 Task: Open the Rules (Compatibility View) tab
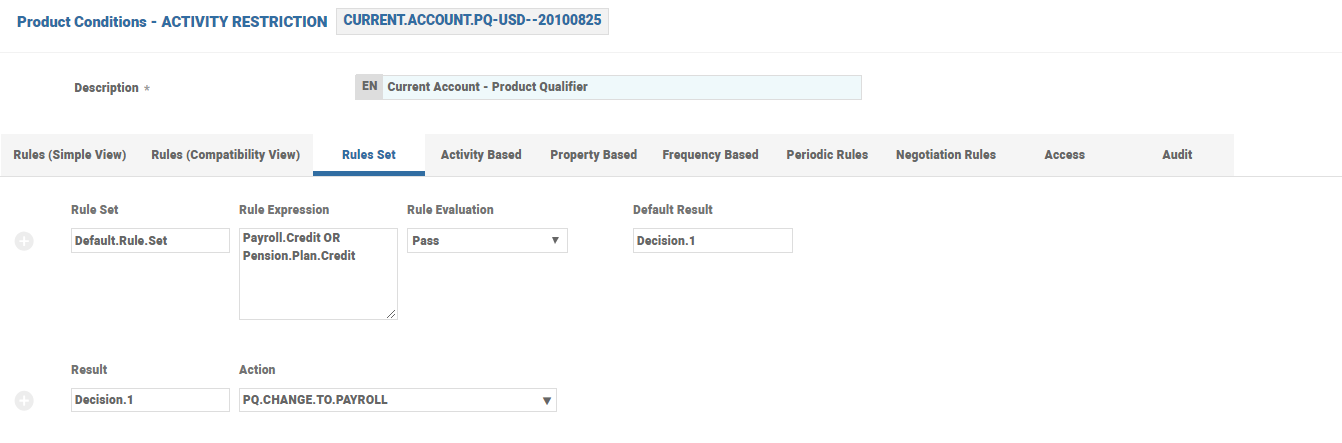pos(226,155)
